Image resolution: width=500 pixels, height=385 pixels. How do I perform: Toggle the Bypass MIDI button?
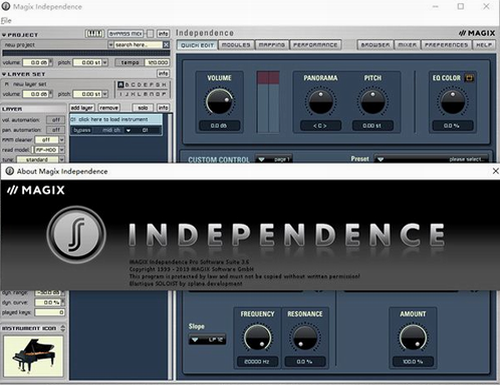(x=126, y=34)
